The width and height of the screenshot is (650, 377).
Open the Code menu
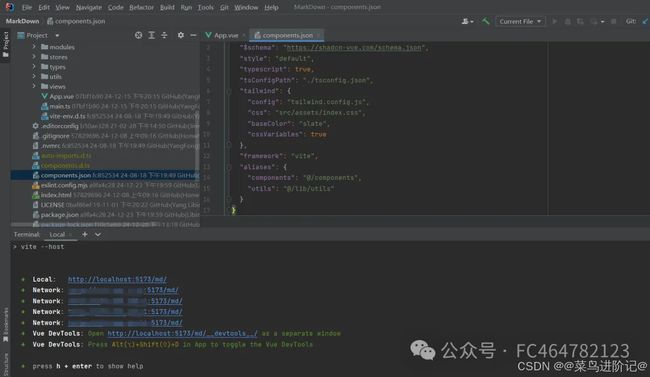tap(116, 7)
